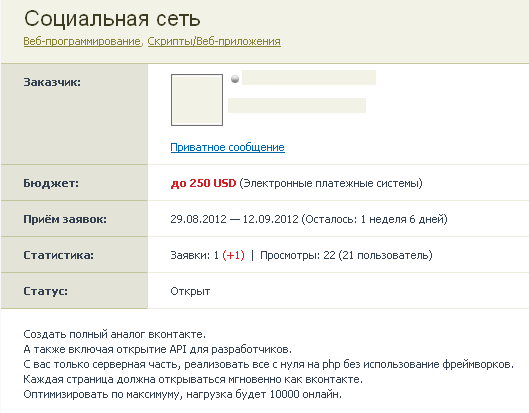Click the Бюджет row label

(x=51, y=183)
